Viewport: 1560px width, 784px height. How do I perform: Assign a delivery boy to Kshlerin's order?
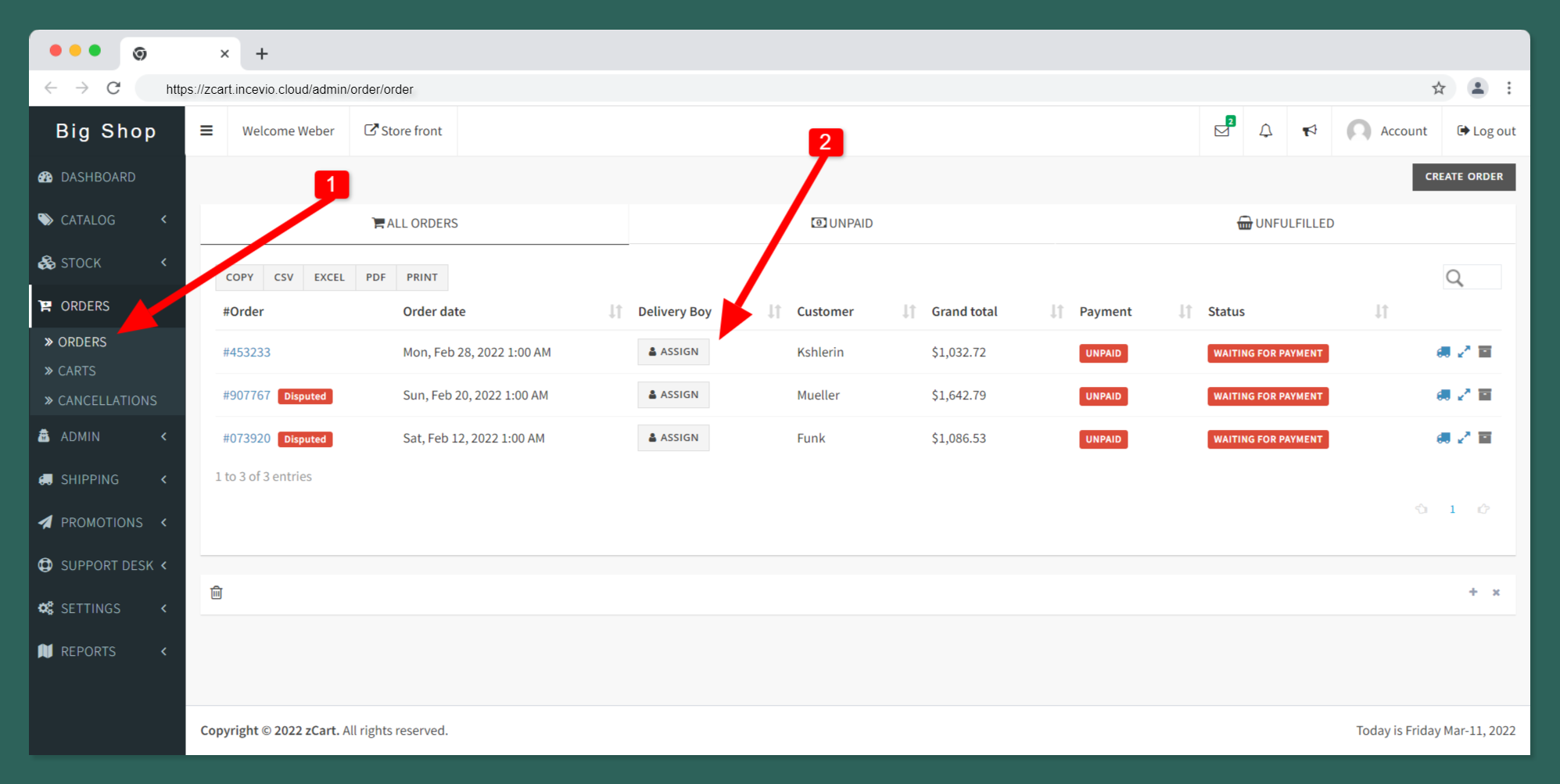coord(673,352)
